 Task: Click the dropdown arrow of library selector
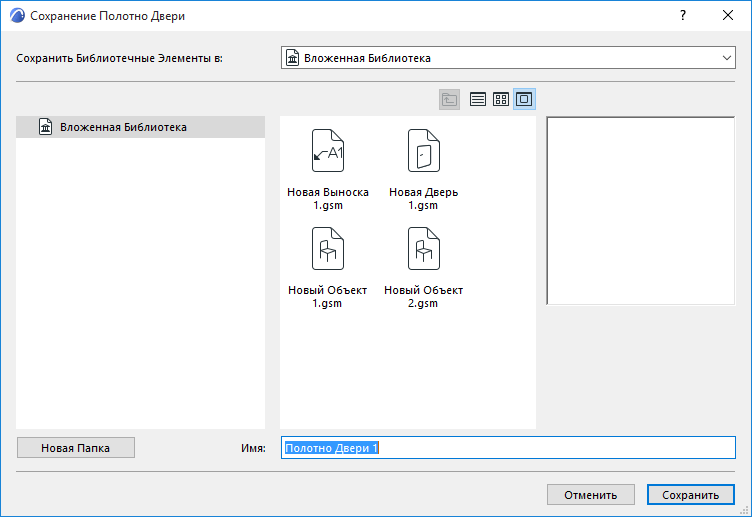727,58
